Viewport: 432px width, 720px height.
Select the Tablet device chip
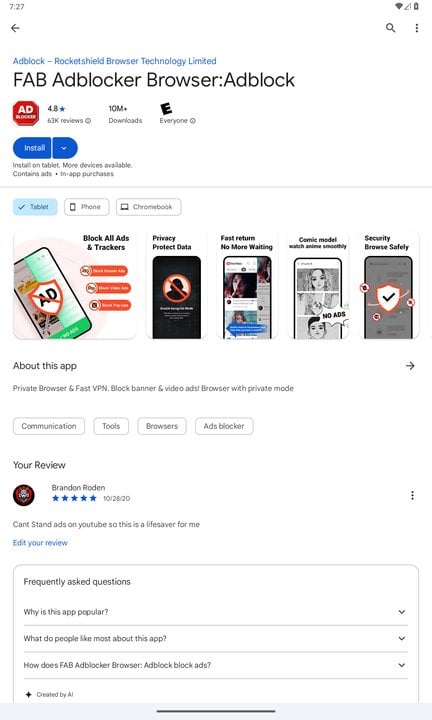point(35,207)
